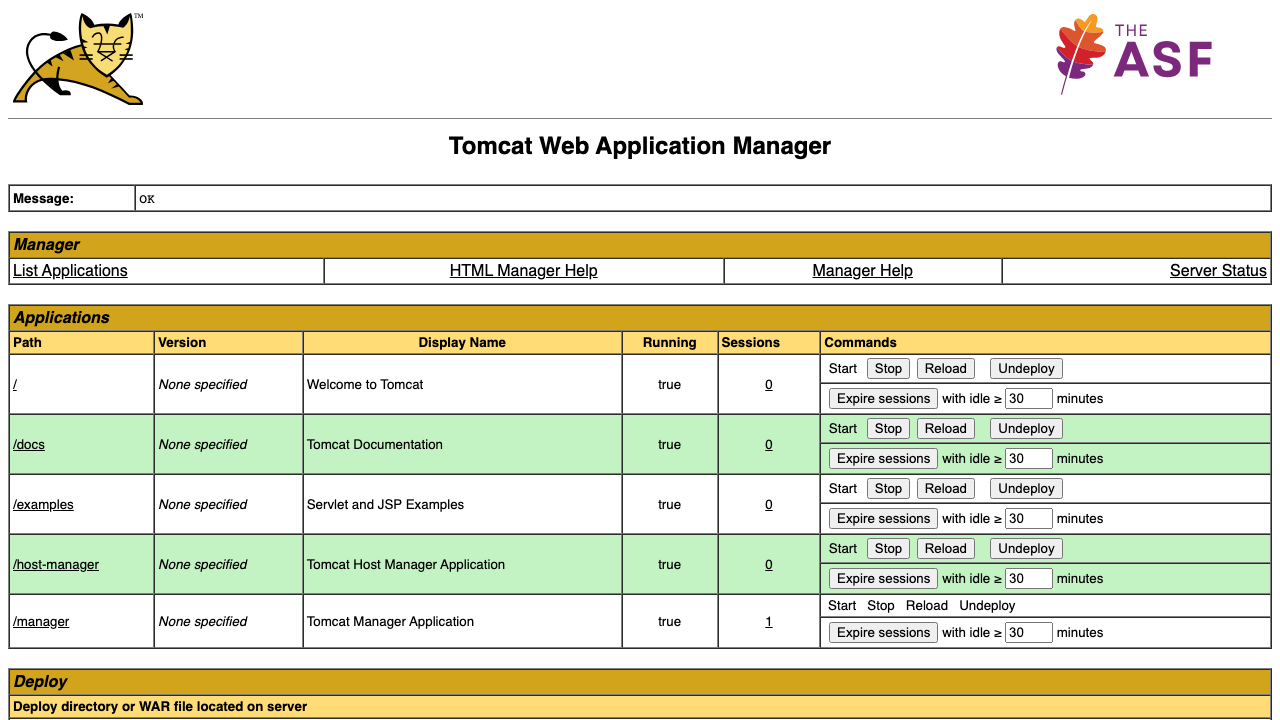This screenshot has height=720, width=1280.
Task: Open the Manager Help link
Action: [x=862, y=271]
